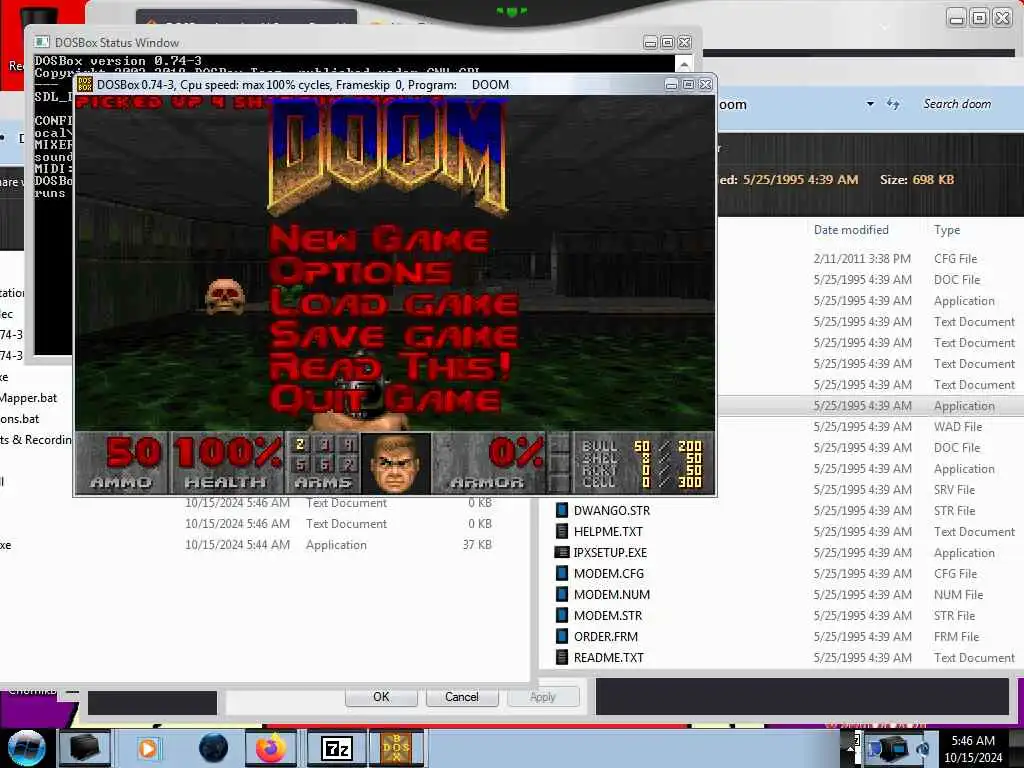Click the MODEM.CFG file icon

click(561, 573)
